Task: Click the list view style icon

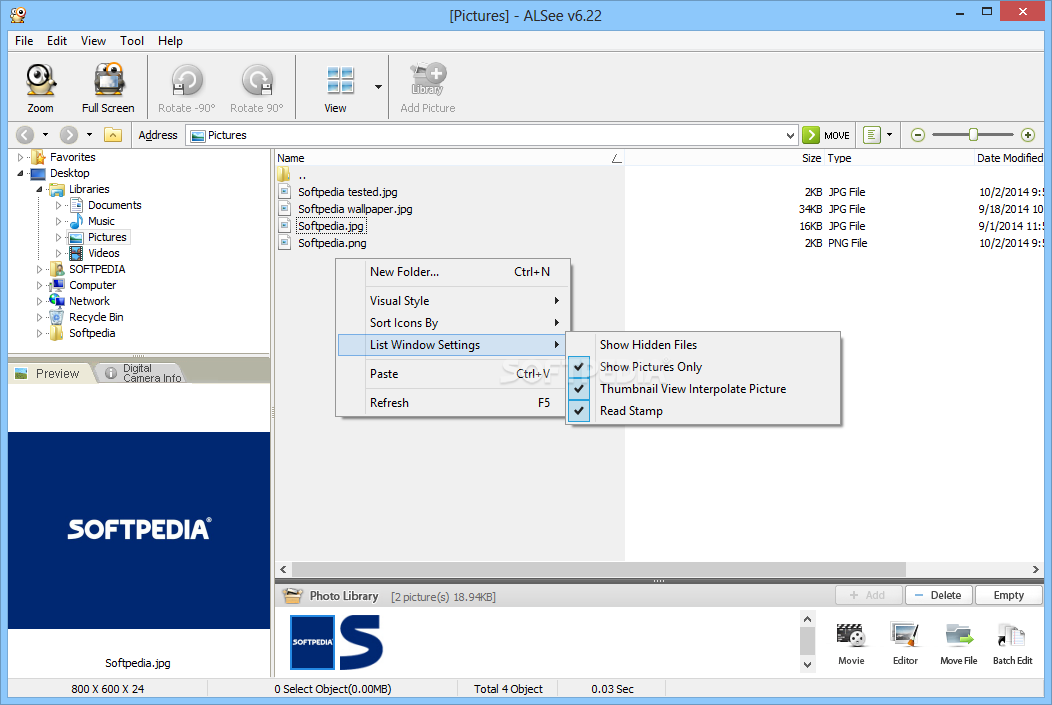Action: click(872, 135)
